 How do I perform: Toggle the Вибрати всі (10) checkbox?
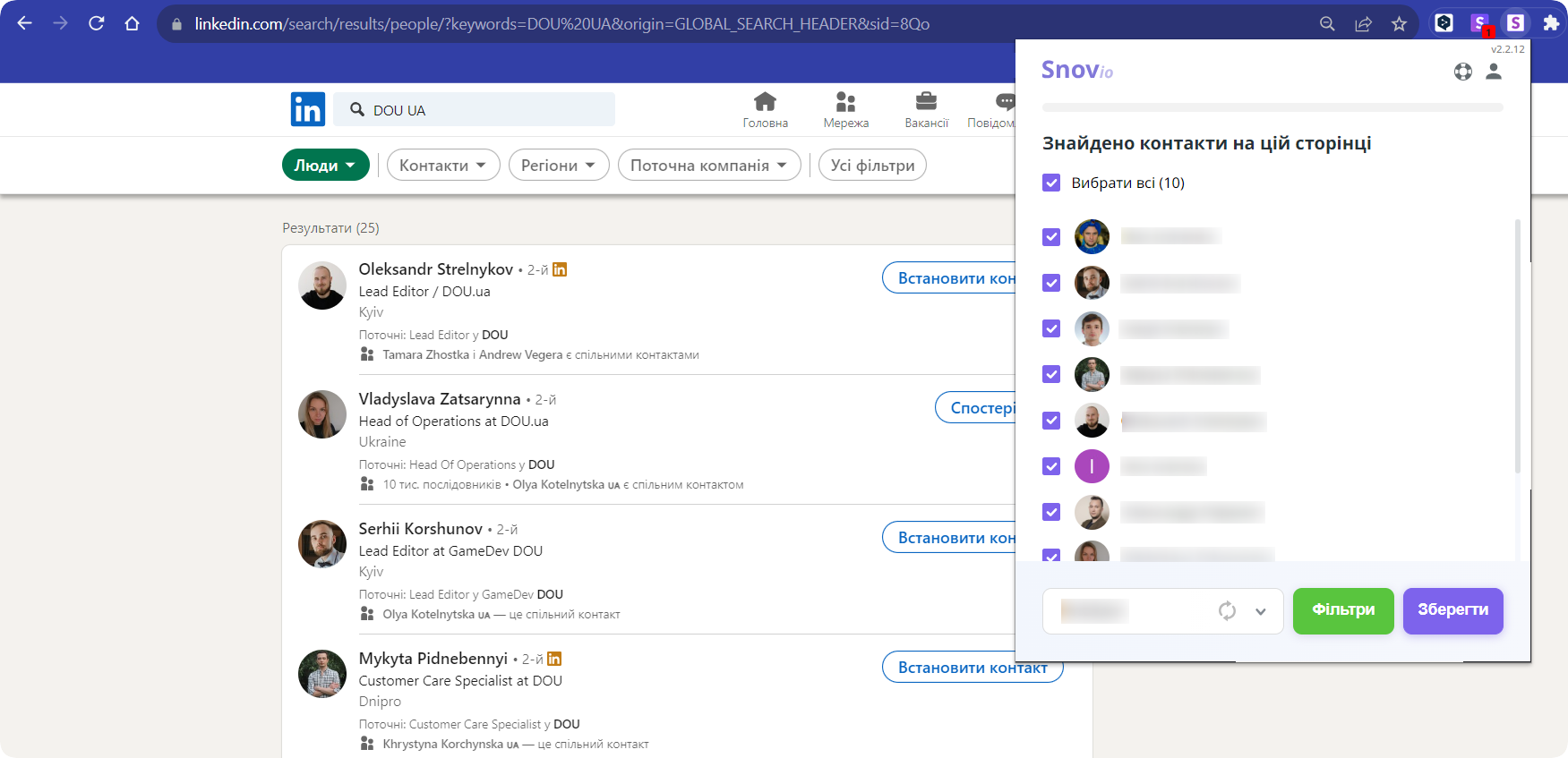(1051, 183)
